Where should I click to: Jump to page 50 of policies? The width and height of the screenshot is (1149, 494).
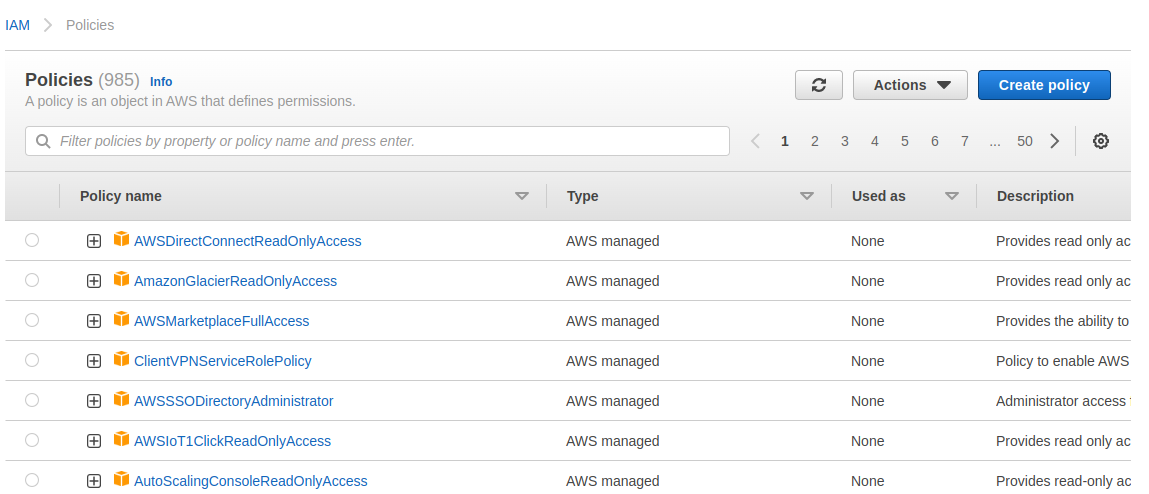coord(1025,141)
